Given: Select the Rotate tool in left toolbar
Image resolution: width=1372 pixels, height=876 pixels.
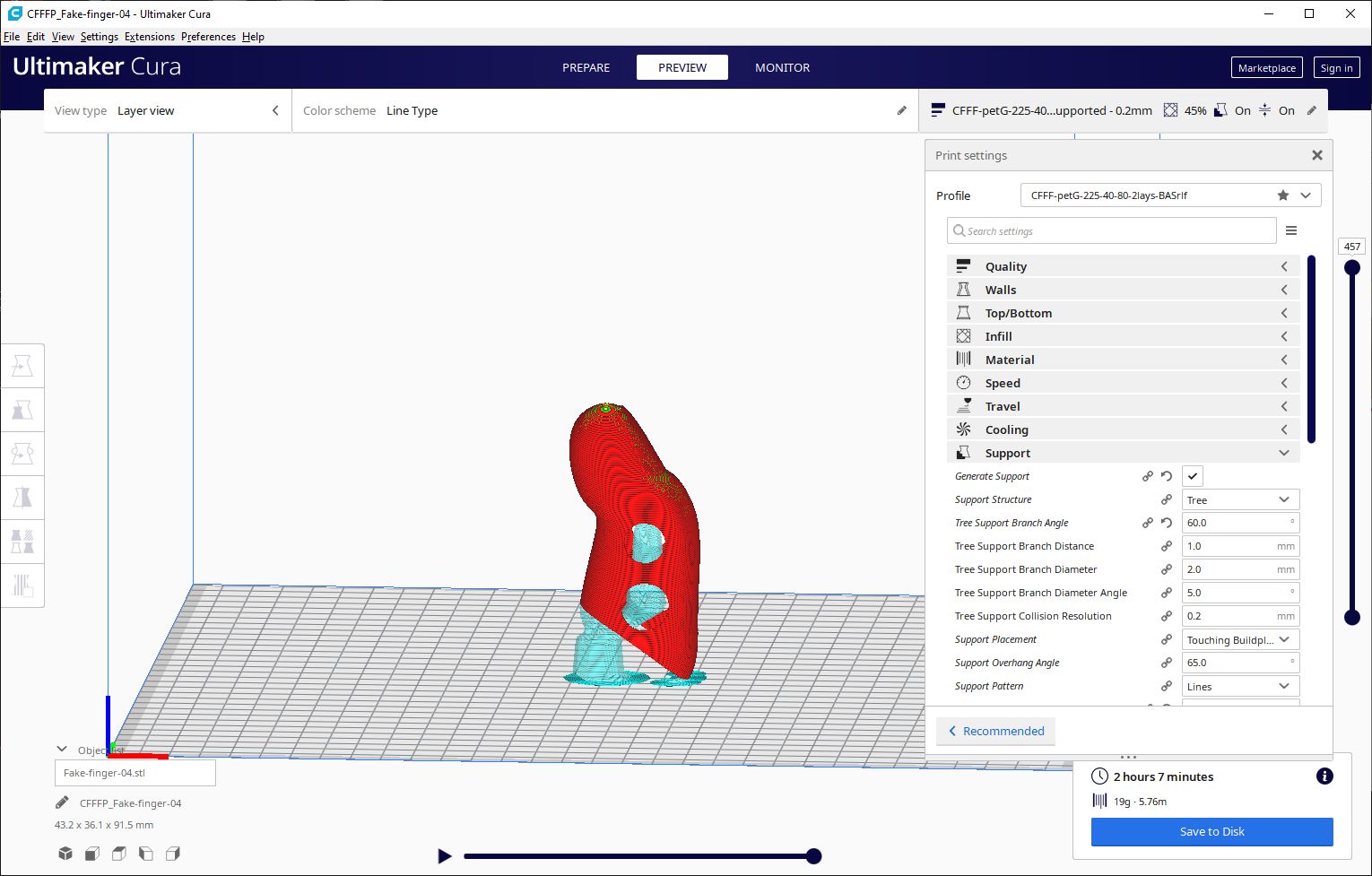Looking at the screenshot, I should [22, 454].
